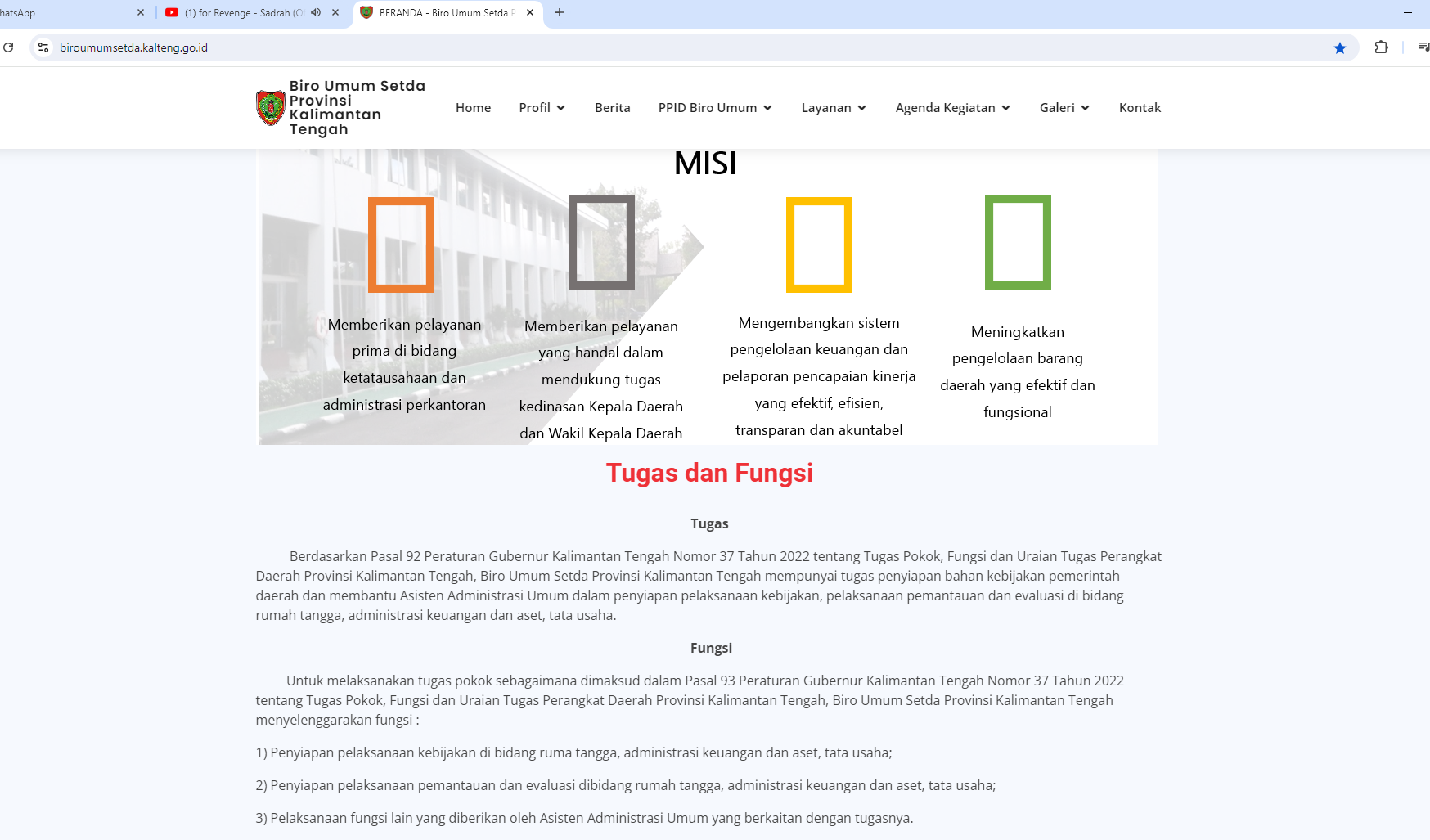Click the MISI heading
The height and width of the screenshot is (840, 1430).
click(x=705, y=164)
